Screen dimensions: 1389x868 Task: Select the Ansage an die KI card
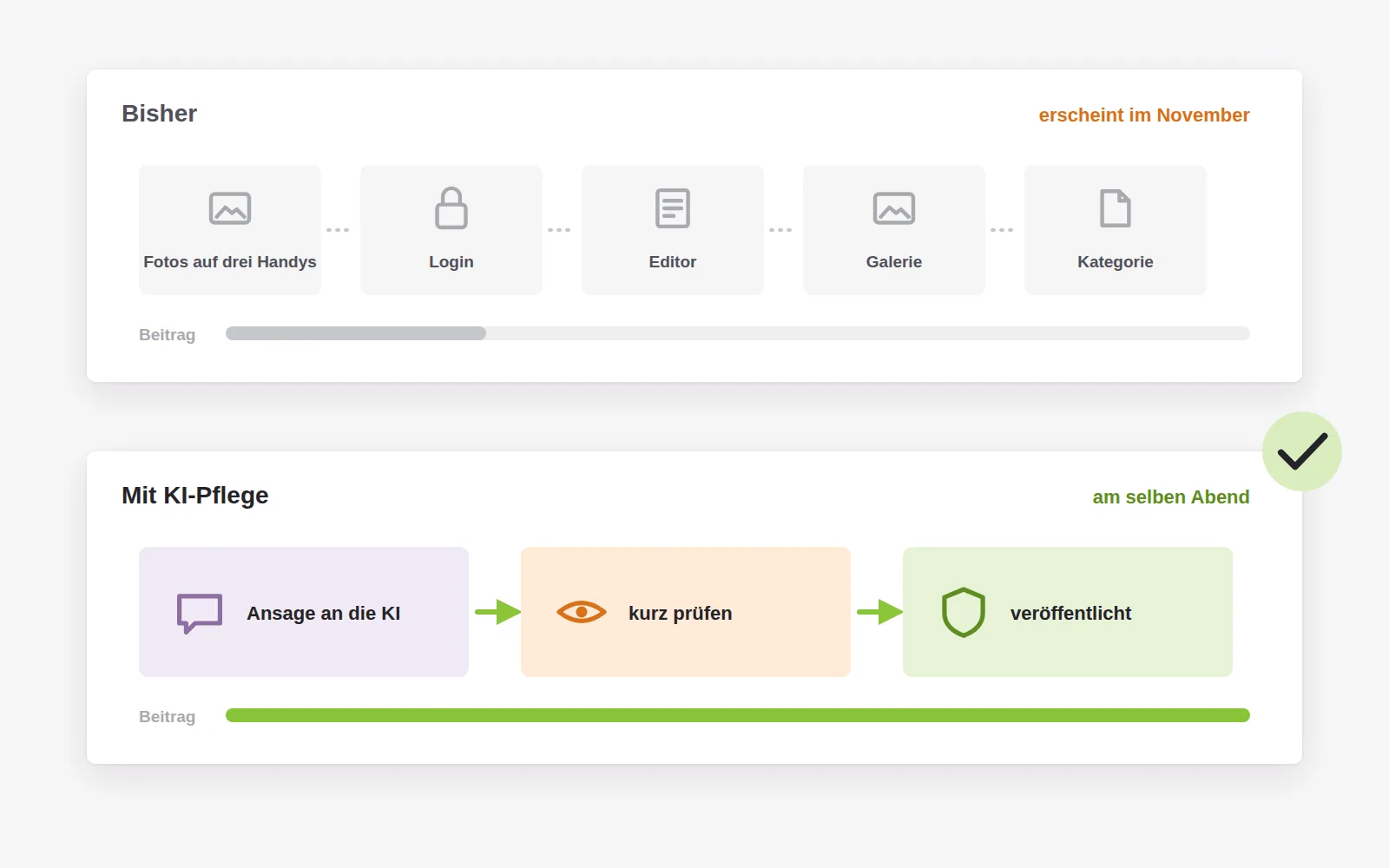coord(304,612)
